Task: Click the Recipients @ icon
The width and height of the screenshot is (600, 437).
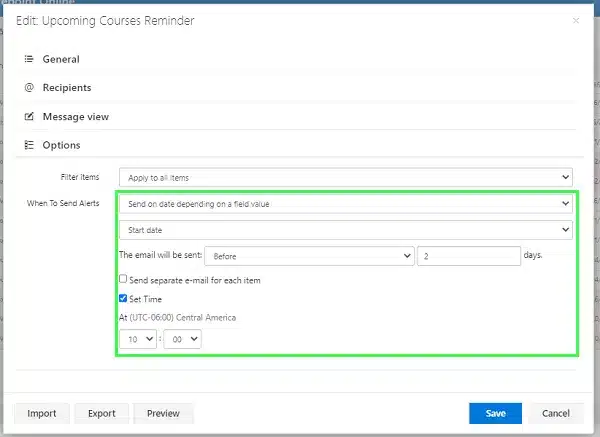Action: (x=29, y=87)
